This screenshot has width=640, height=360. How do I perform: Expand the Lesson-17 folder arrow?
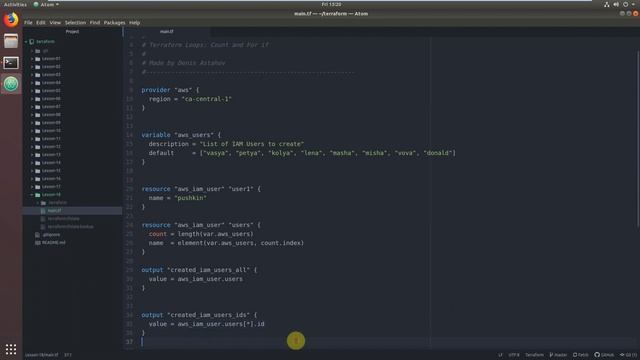(32, 187)
